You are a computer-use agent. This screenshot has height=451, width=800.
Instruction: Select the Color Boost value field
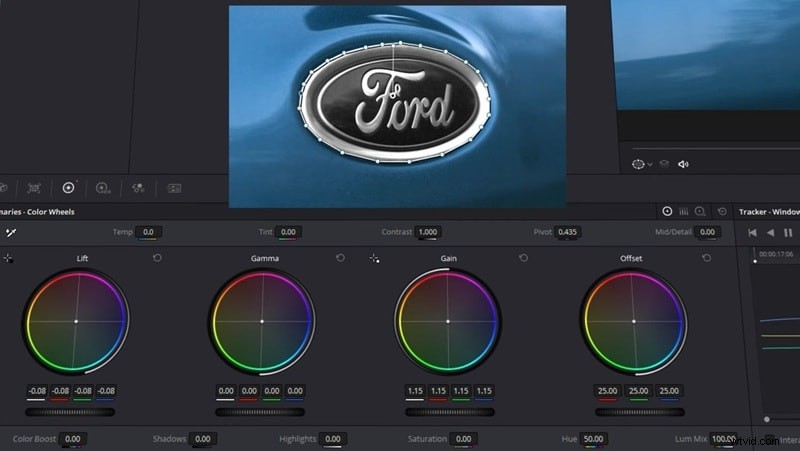pyautogui.click(x=72, y=439)
